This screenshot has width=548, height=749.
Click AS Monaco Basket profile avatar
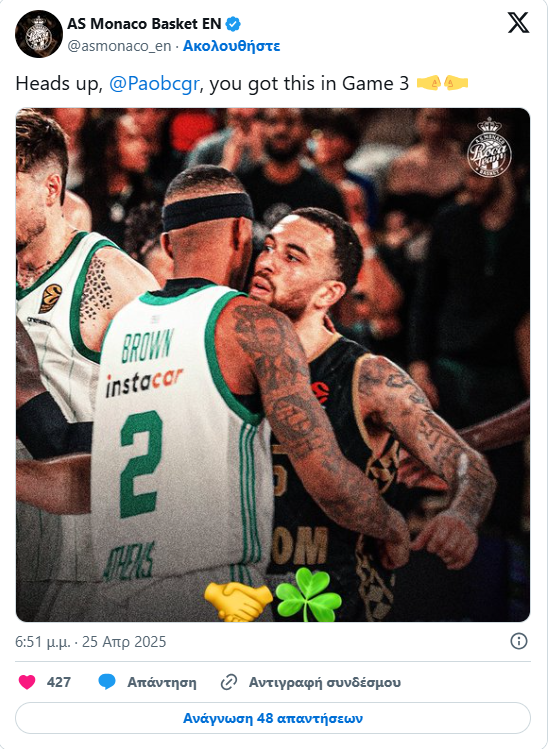tap(39, 34)
